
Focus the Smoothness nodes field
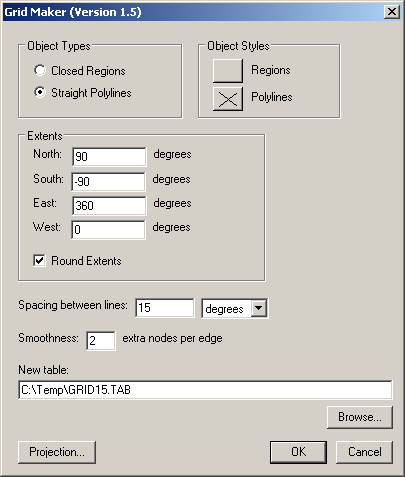[x=101, y=341]
